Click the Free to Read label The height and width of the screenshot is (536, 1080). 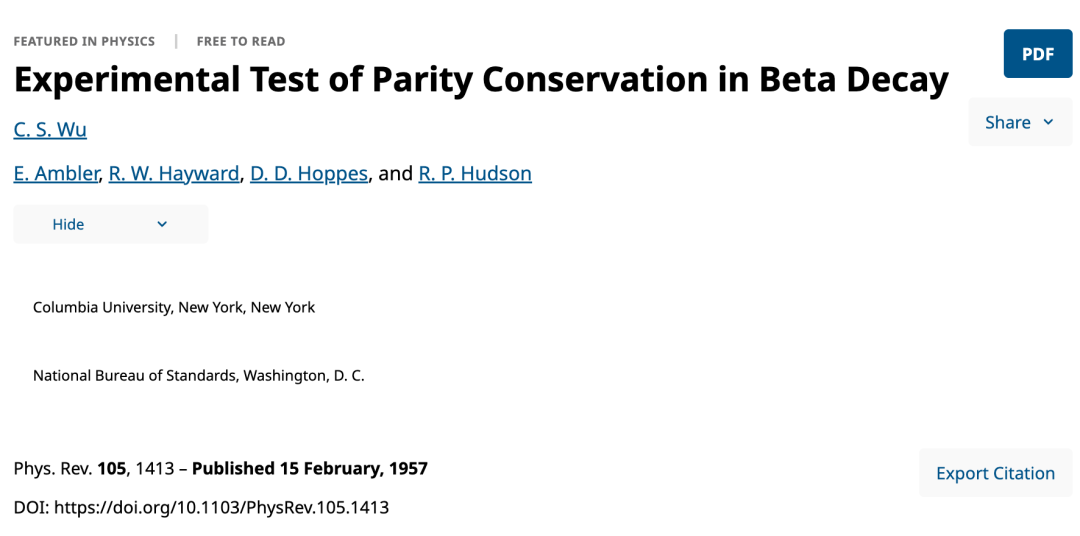(x=241, y=41)
